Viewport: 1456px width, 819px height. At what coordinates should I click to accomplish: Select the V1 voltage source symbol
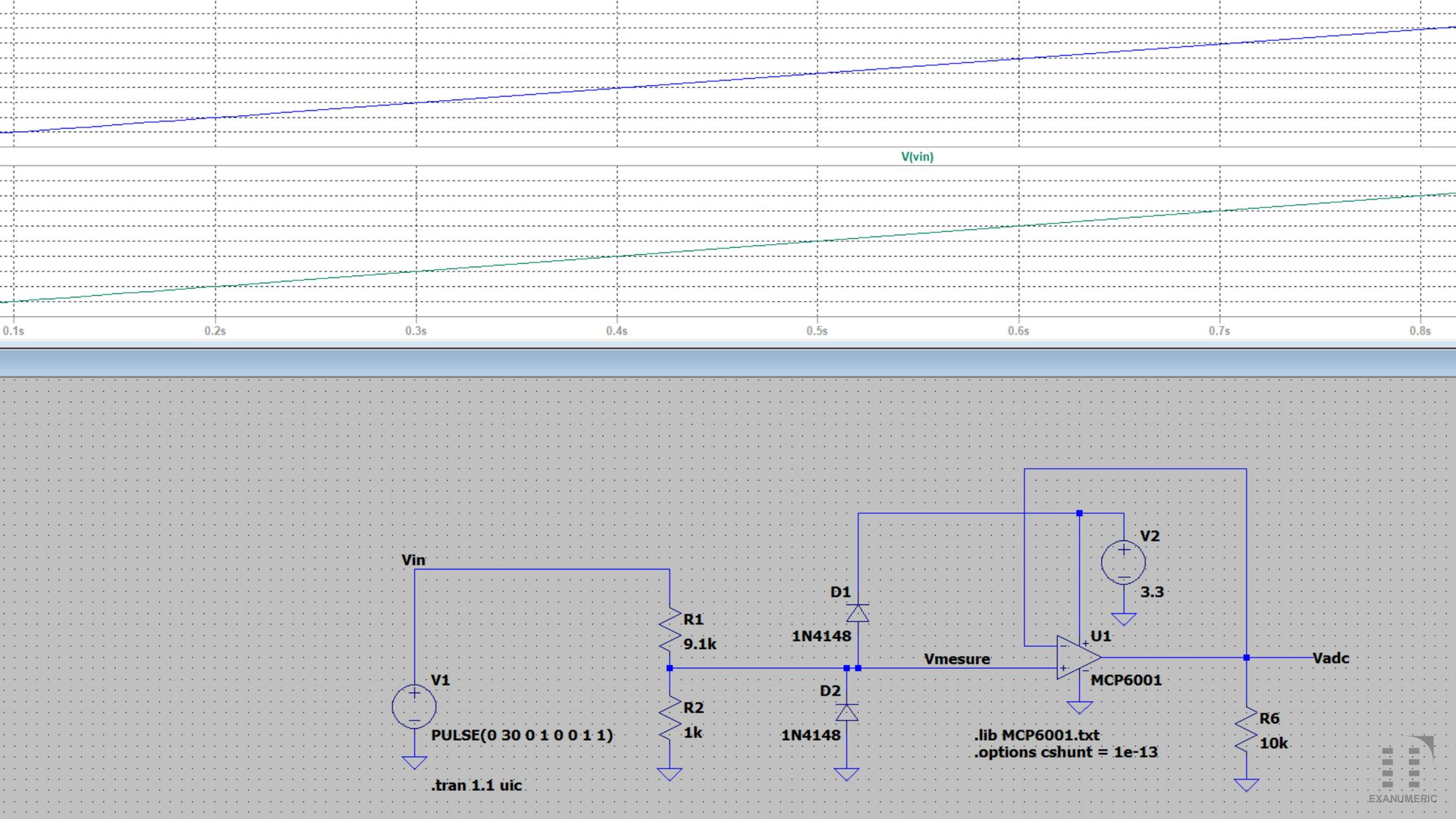coord(414,707)
